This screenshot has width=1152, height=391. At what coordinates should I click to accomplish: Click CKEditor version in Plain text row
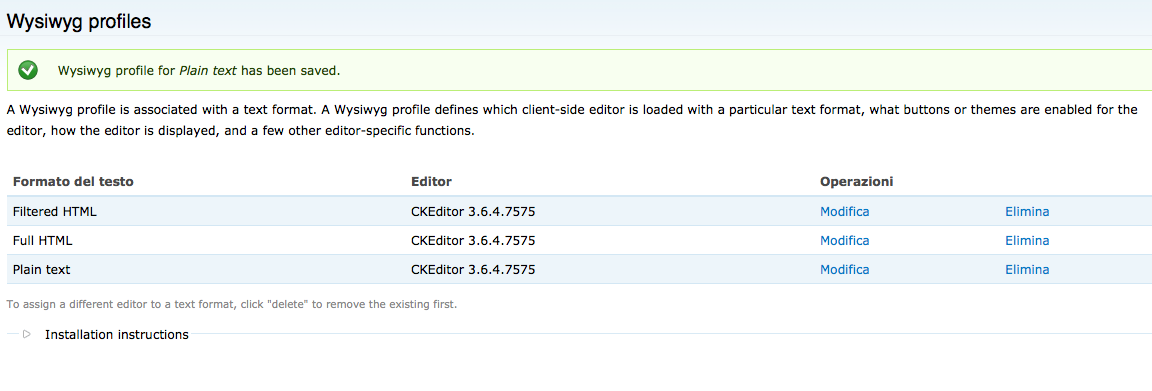(472, 270)
